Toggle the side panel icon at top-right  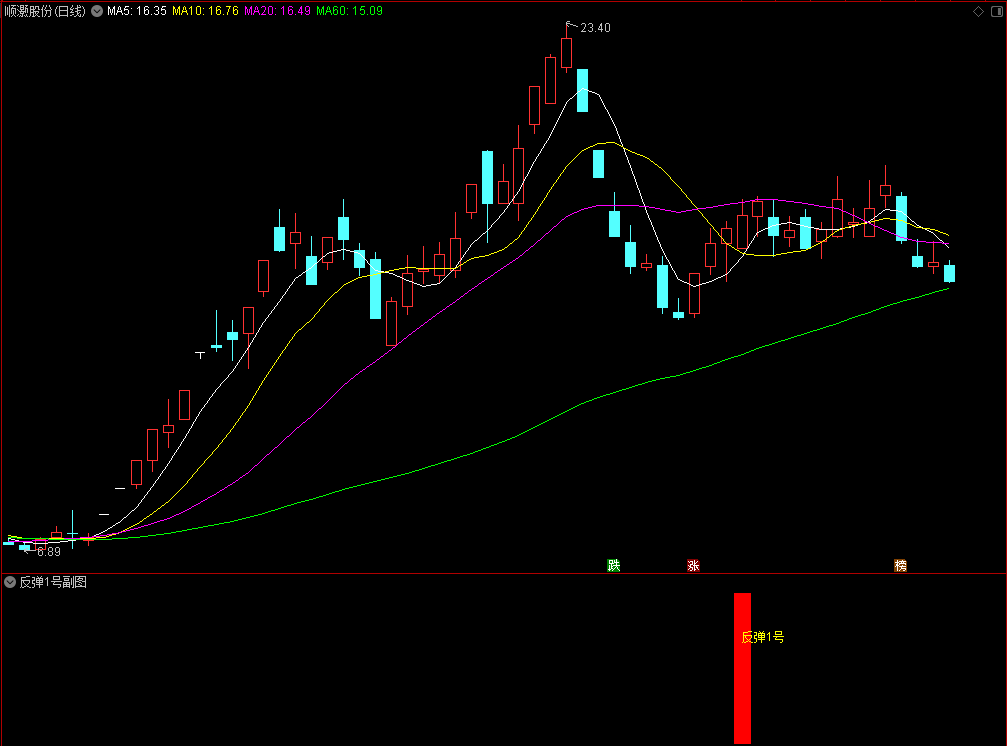(x=997, y=11)
